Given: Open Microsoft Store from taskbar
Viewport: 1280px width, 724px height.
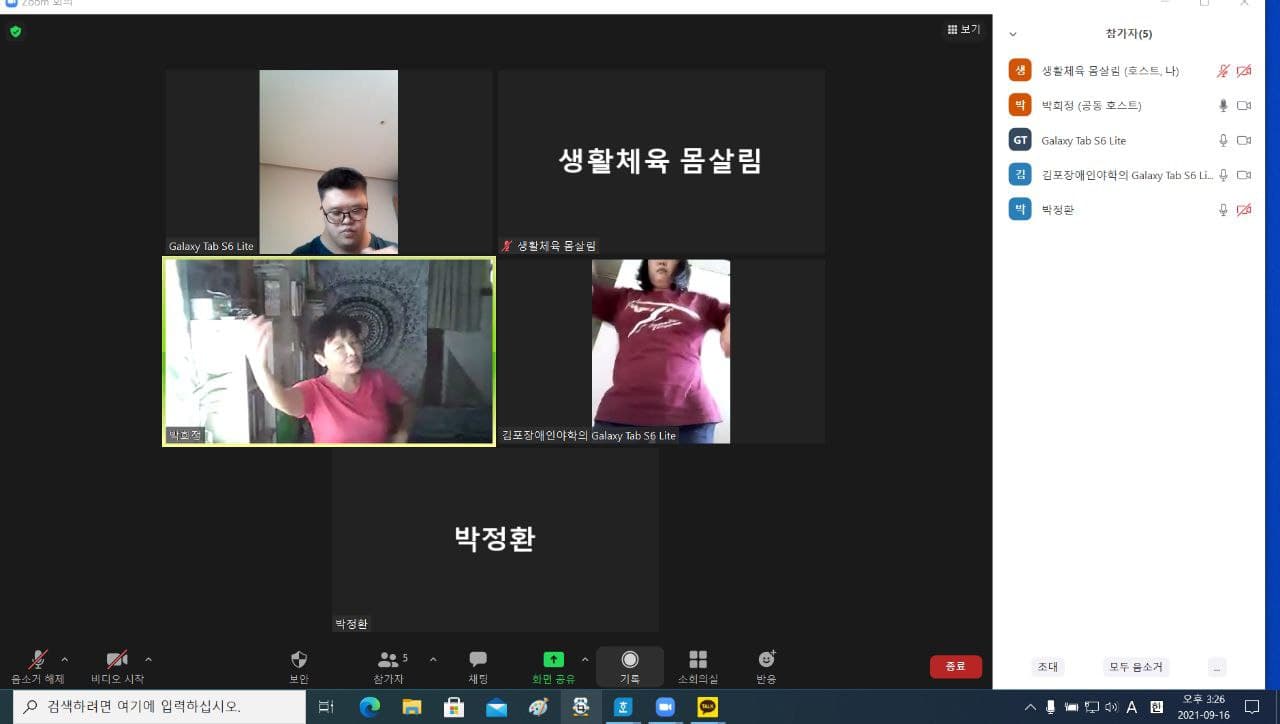Looking at the screenshot, I should coord(454,707).
